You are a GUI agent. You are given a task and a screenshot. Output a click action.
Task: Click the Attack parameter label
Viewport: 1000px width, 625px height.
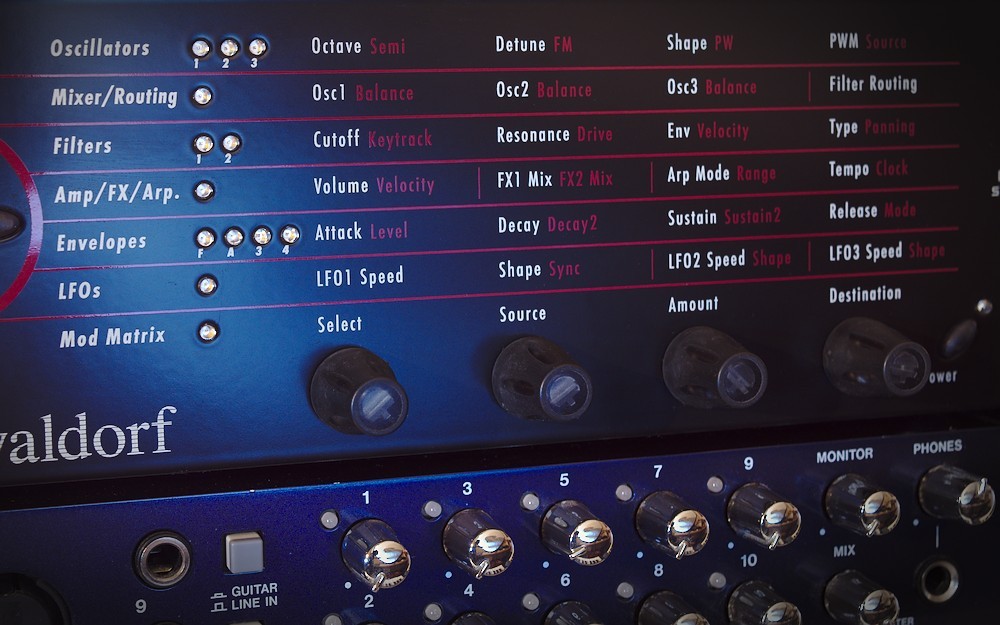339,232
